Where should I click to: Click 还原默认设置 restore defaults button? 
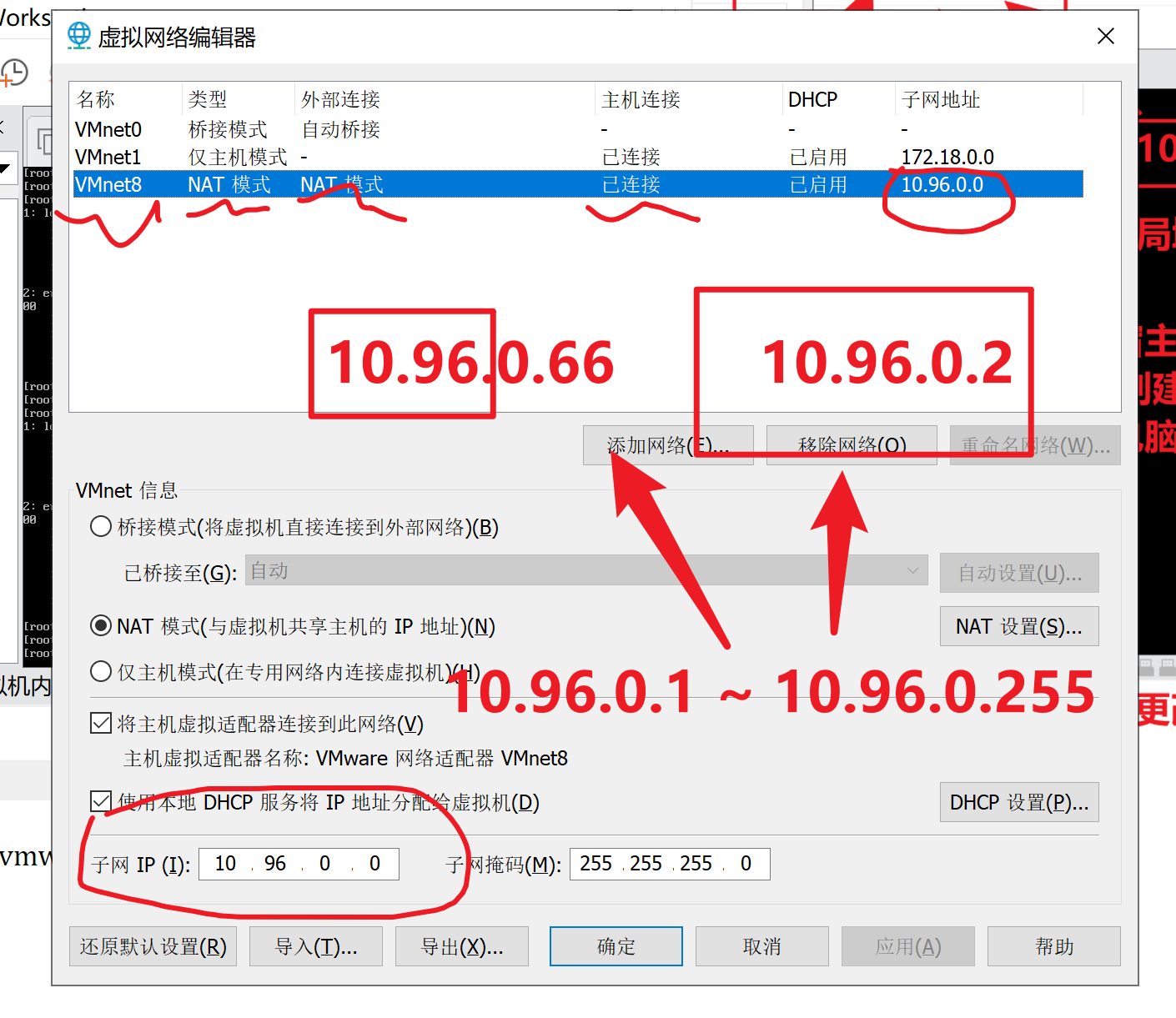[153, 946]
